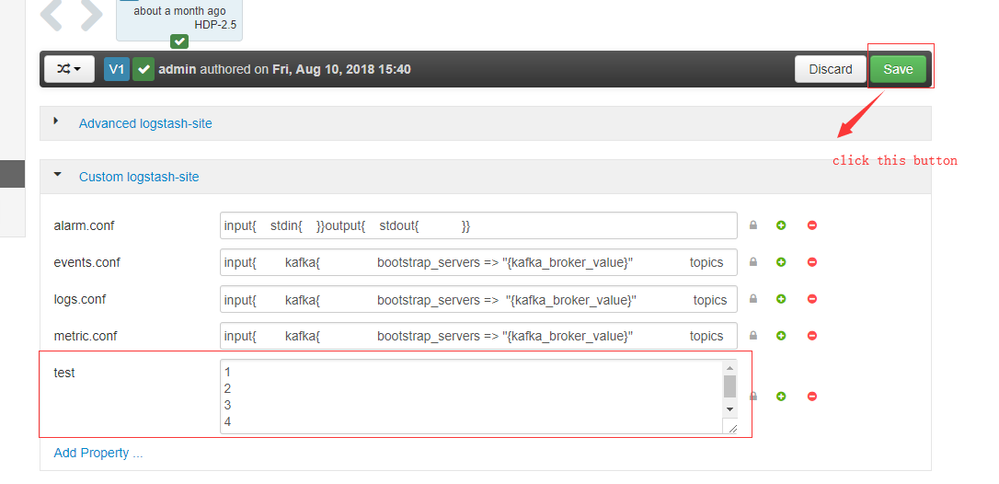Go to next version with right chevron
999x484 pixels.
(90, 15)
